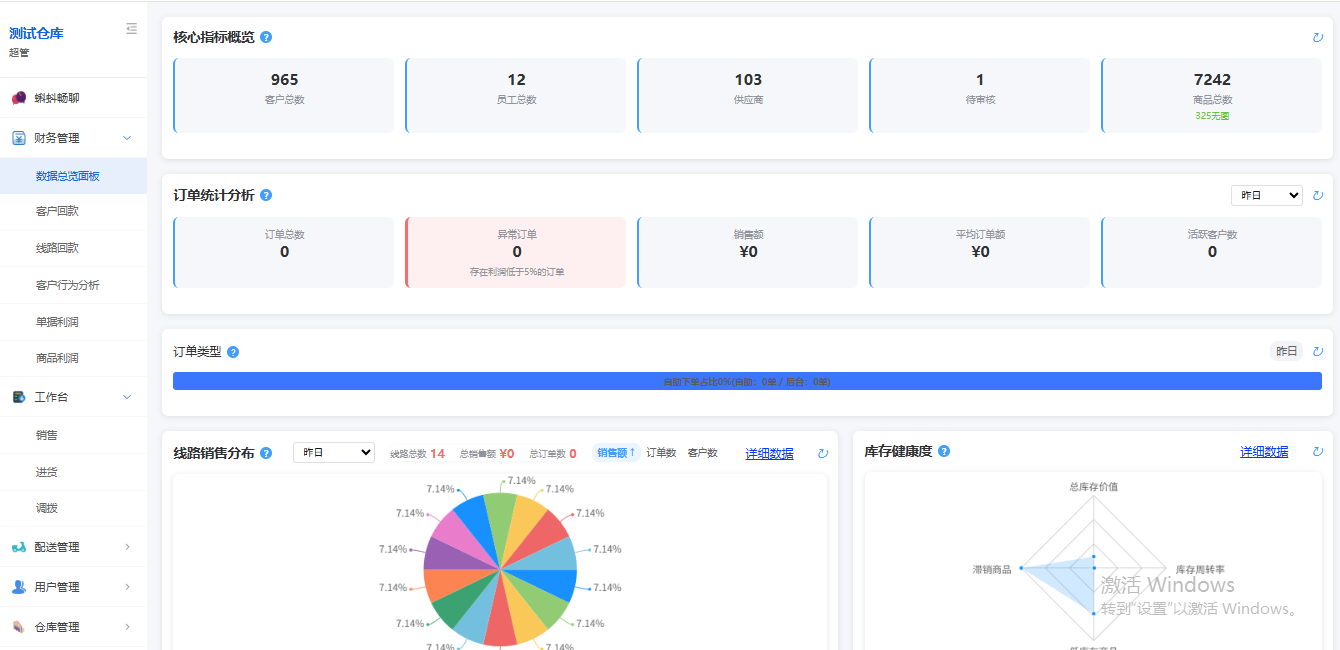This screenshot has height=650, width=1340.
Task: Select the 销售额 sort toggle
Action: (x=616, y=453)
